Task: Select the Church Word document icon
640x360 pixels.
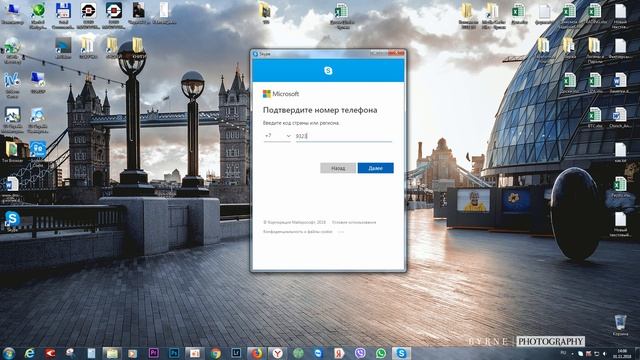Action: click(620, 118)
